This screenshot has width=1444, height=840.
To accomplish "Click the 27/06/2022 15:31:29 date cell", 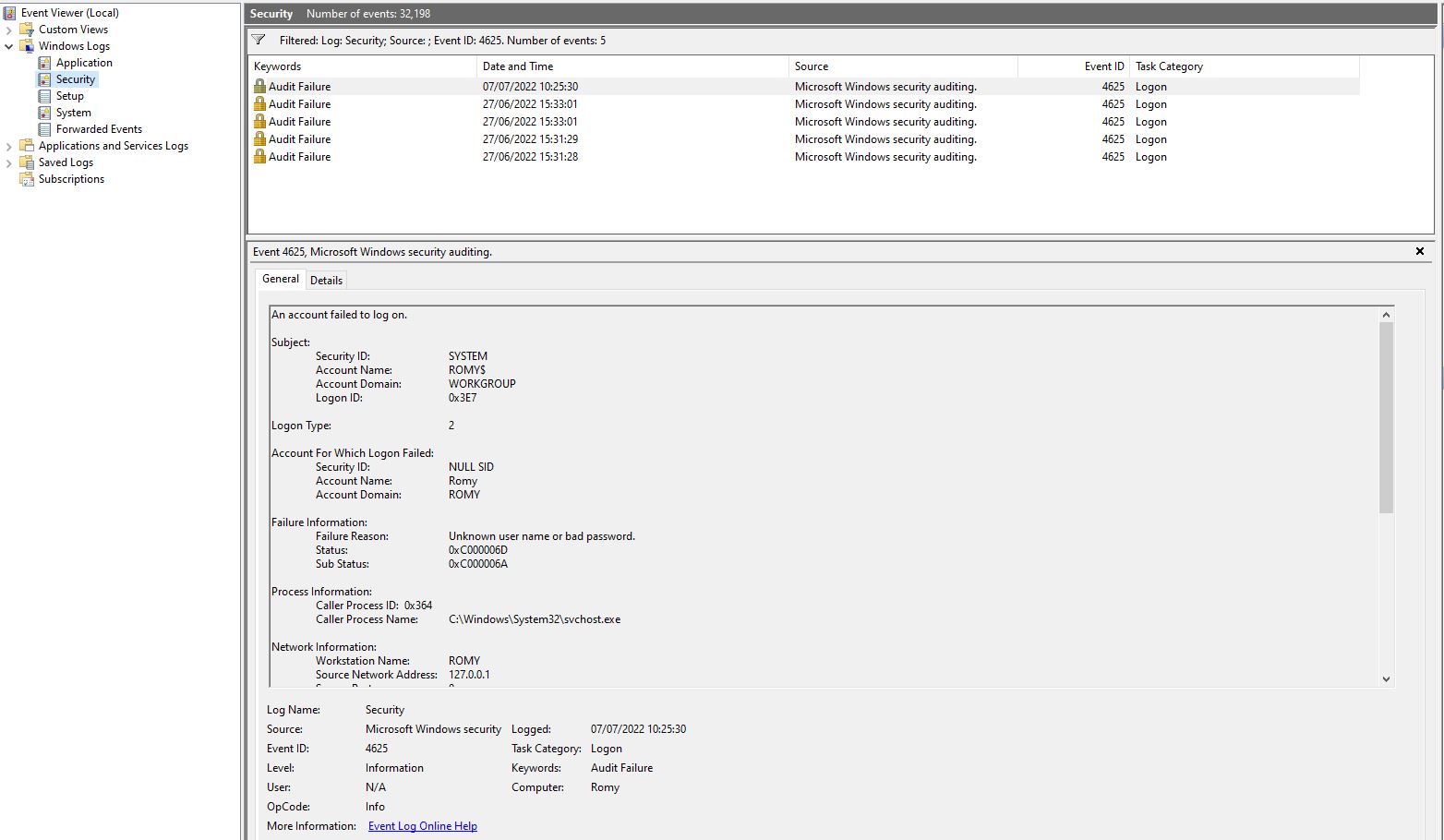I will click(530, 139).
